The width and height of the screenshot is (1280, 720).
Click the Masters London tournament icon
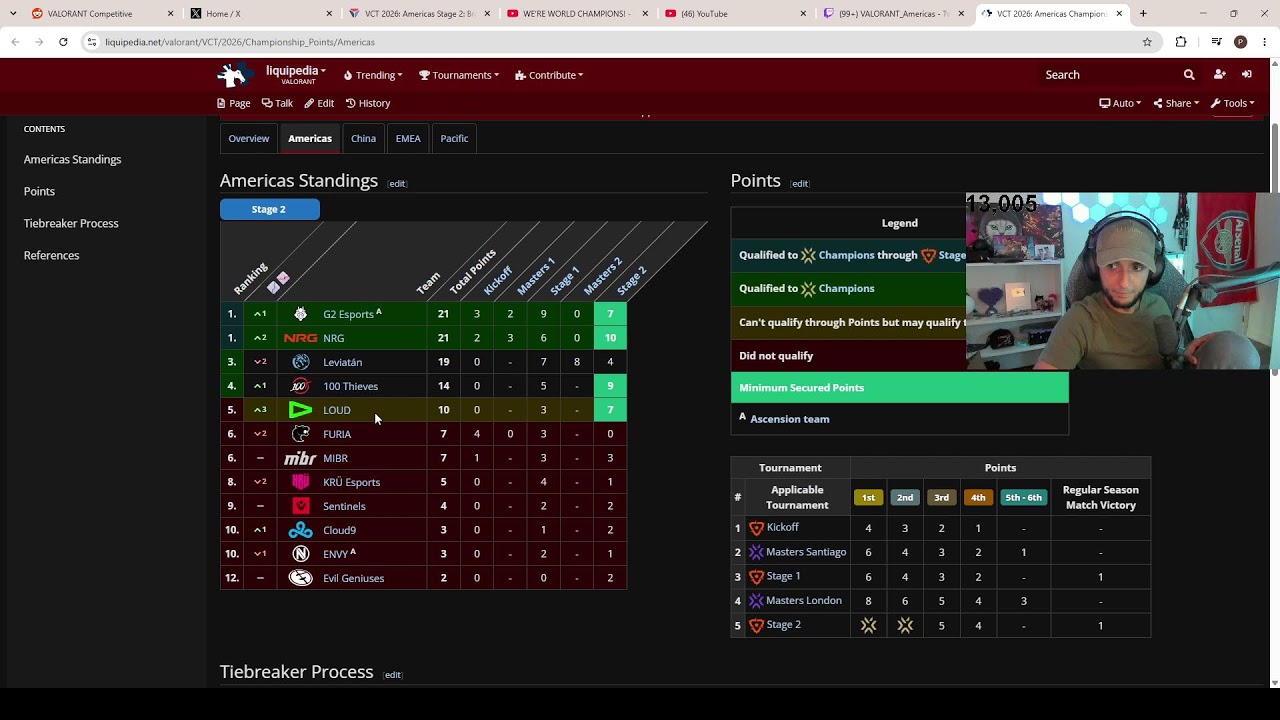point(756,601)
